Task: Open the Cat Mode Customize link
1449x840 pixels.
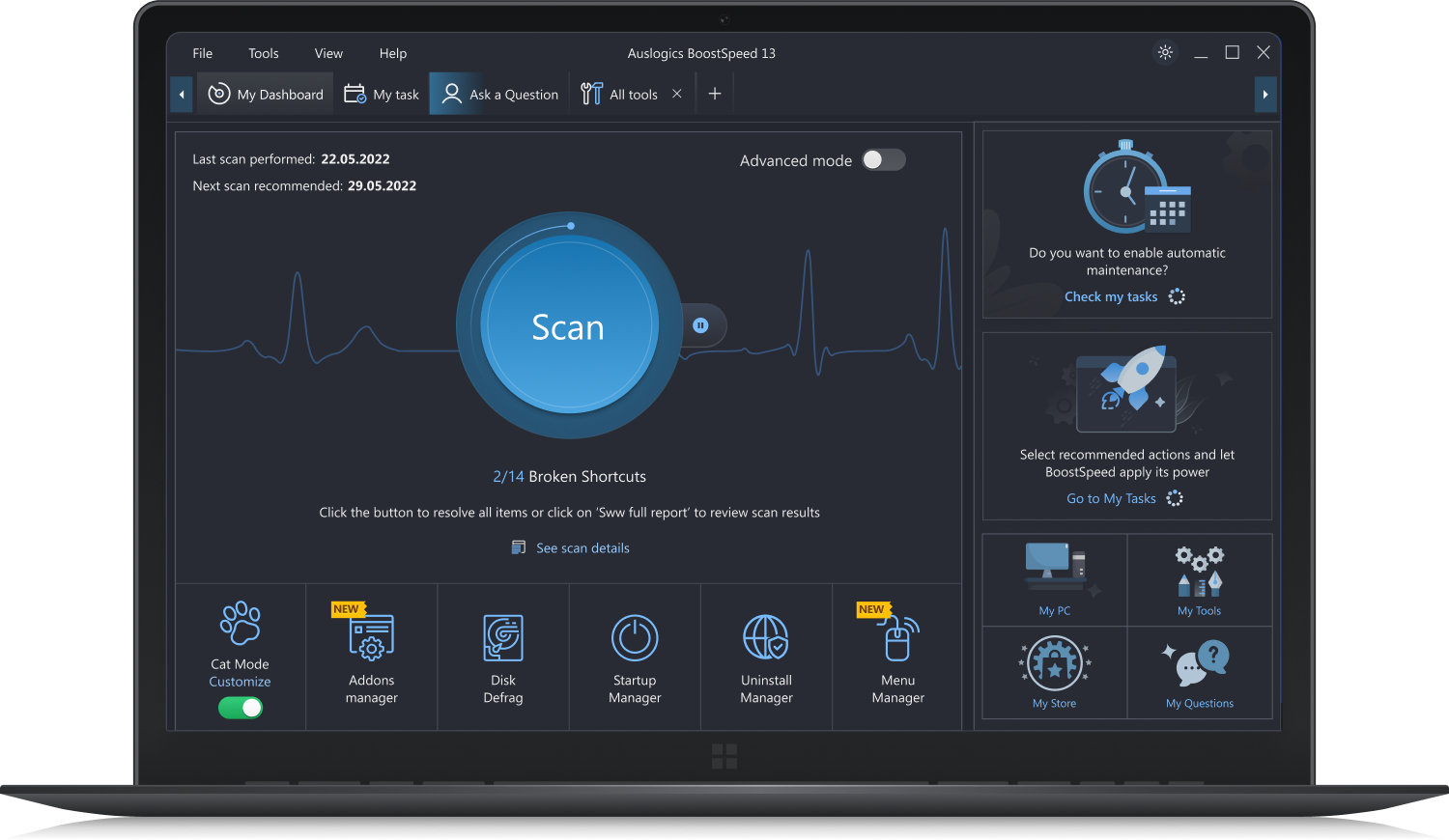Action: point(240,682)
